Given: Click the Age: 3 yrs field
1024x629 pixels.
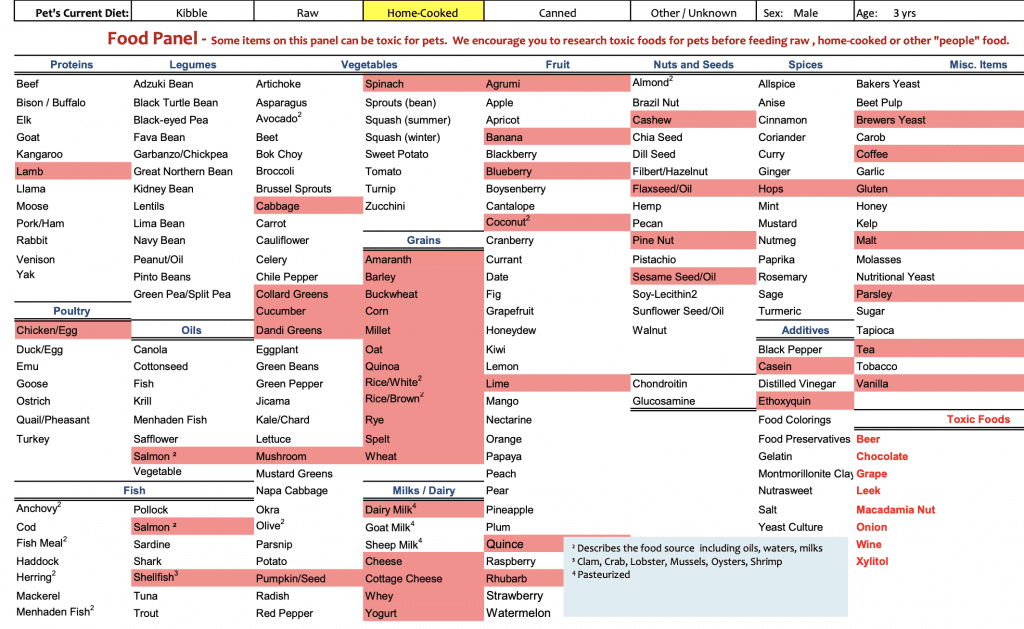Looking at the screenshot, I should coord(938,11).
